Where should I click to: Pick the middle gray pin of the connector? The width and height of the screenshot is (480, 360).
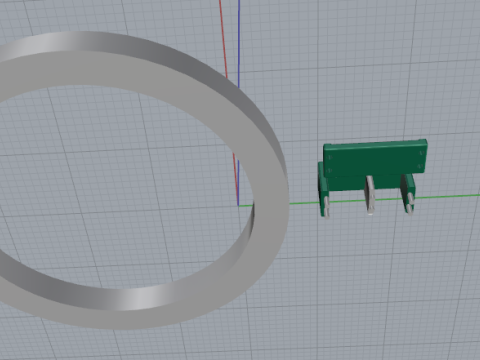(370, 195)
